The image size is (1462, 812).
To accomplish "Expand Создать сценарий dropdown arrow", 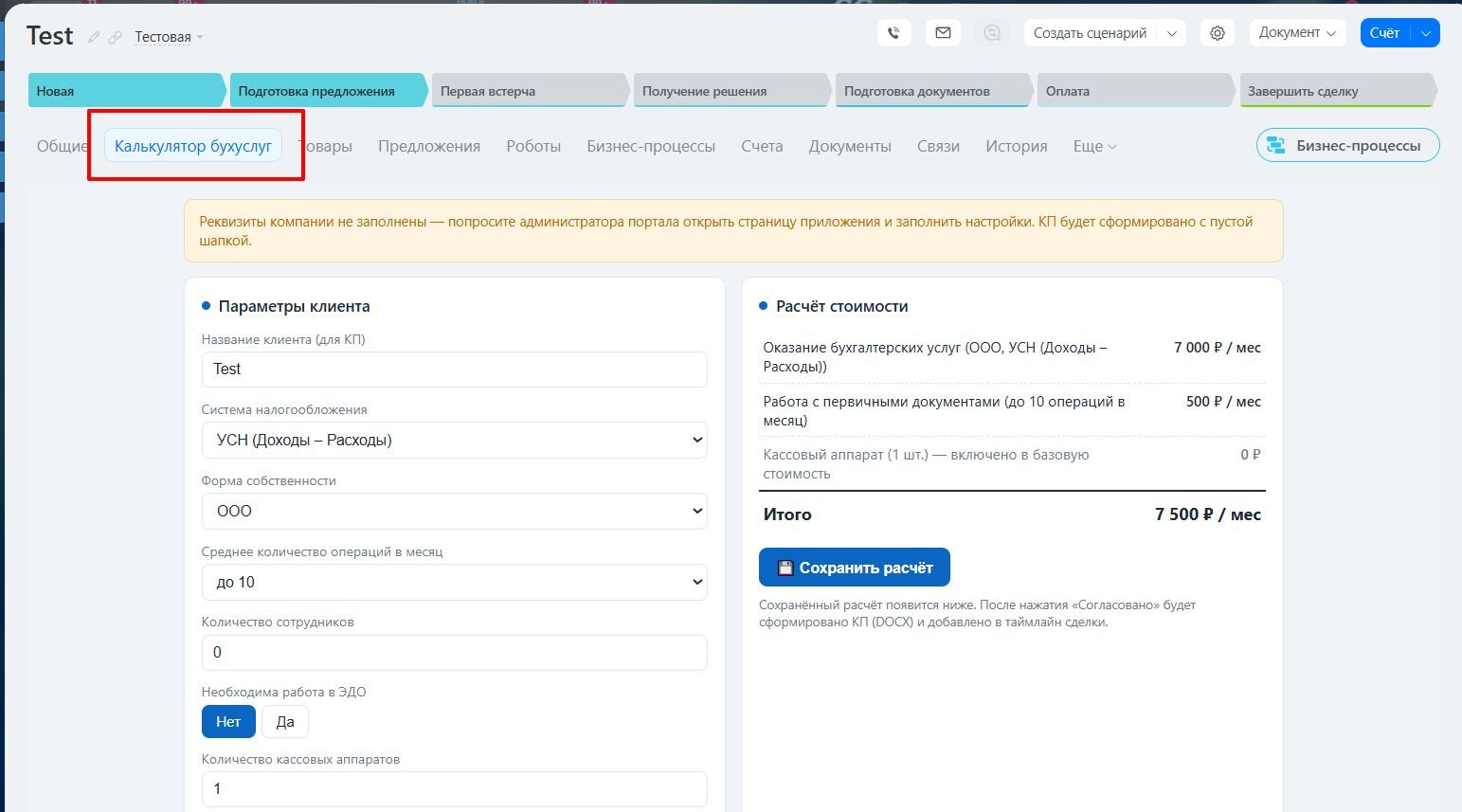I will (1172, 33).
